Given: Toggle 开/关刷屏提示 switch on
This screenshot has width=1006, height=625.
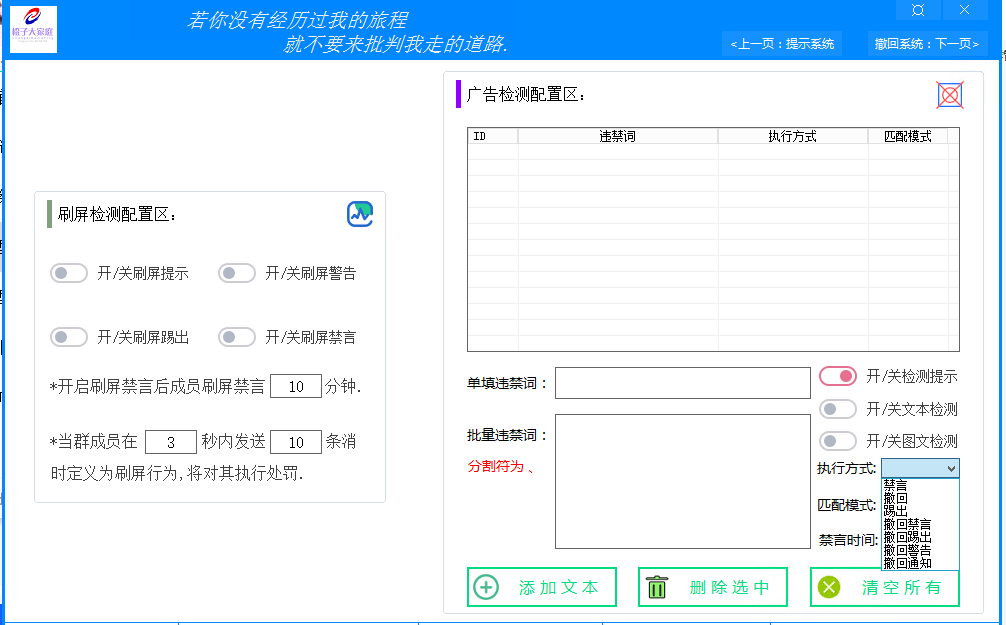Looking at the screenshot, I should 69,273.
